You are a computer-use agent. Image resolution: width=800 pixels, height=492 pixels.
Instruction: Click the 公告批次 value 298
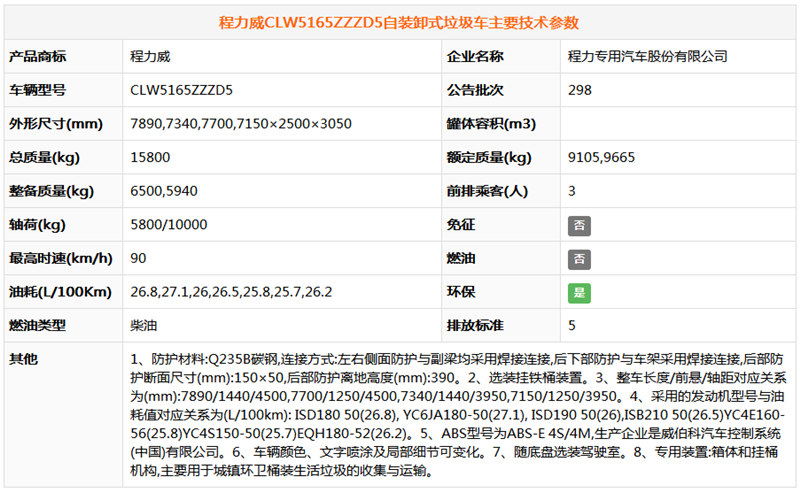coord(579,90)
